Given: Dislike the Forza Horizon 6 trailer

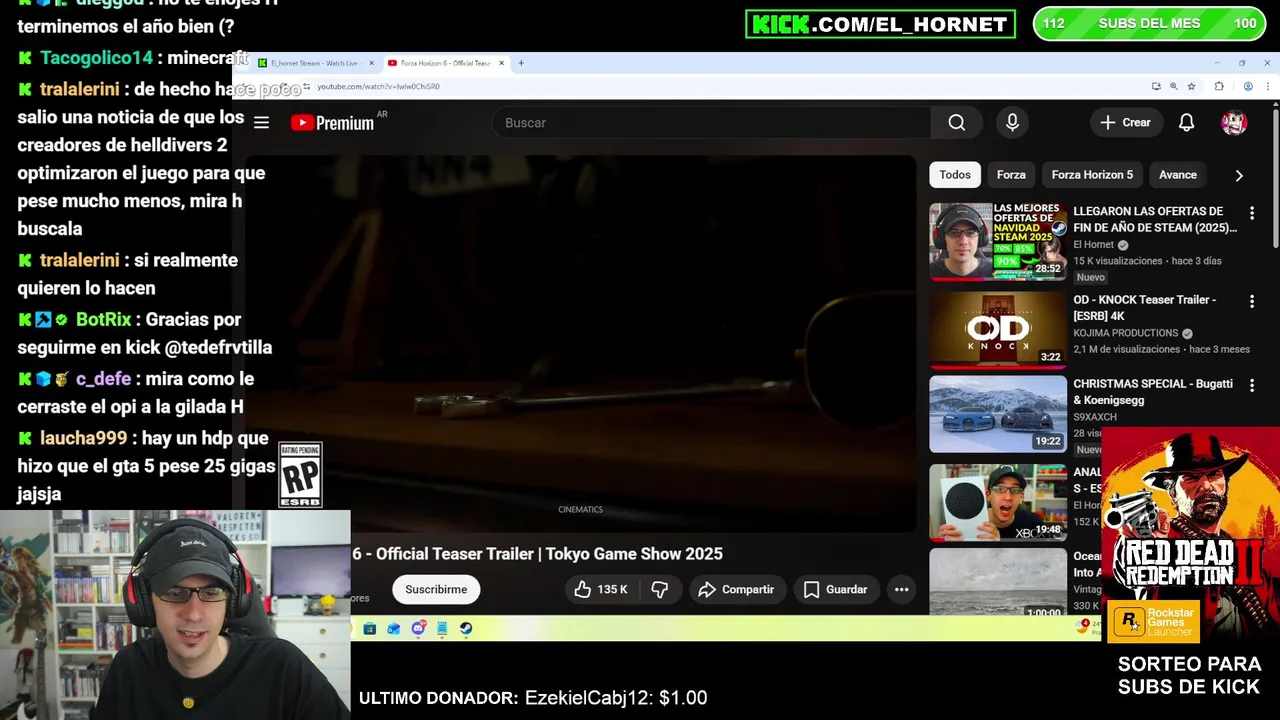Looking at the screenshot, I should point(660,589).
